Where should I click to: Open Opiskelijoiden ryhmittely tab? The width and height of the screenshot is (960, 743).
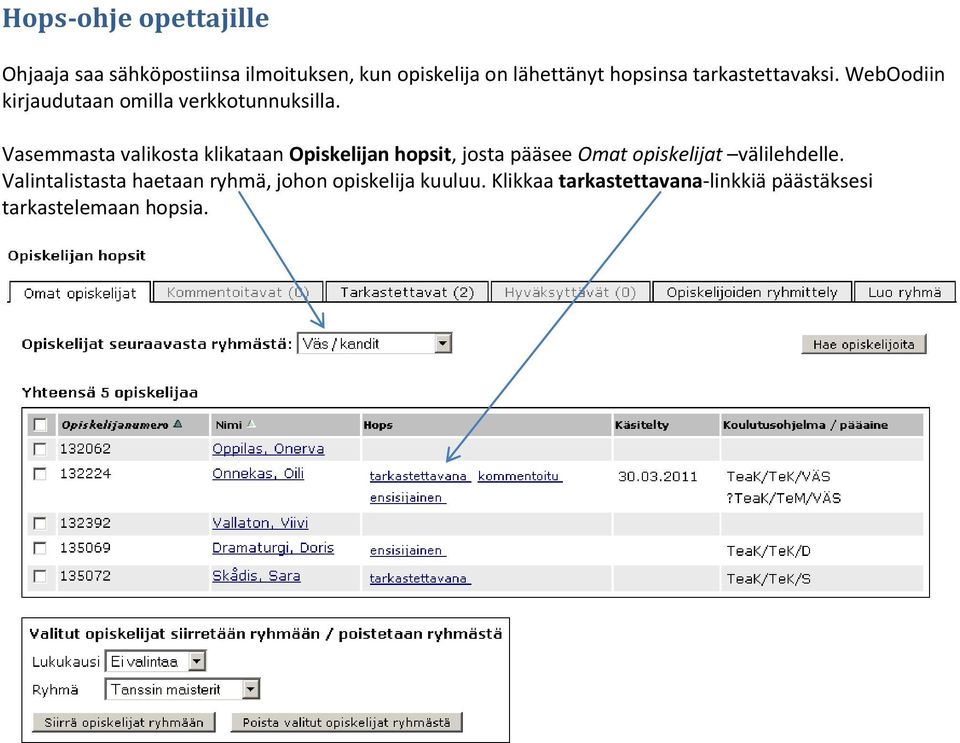pos(752,293)
